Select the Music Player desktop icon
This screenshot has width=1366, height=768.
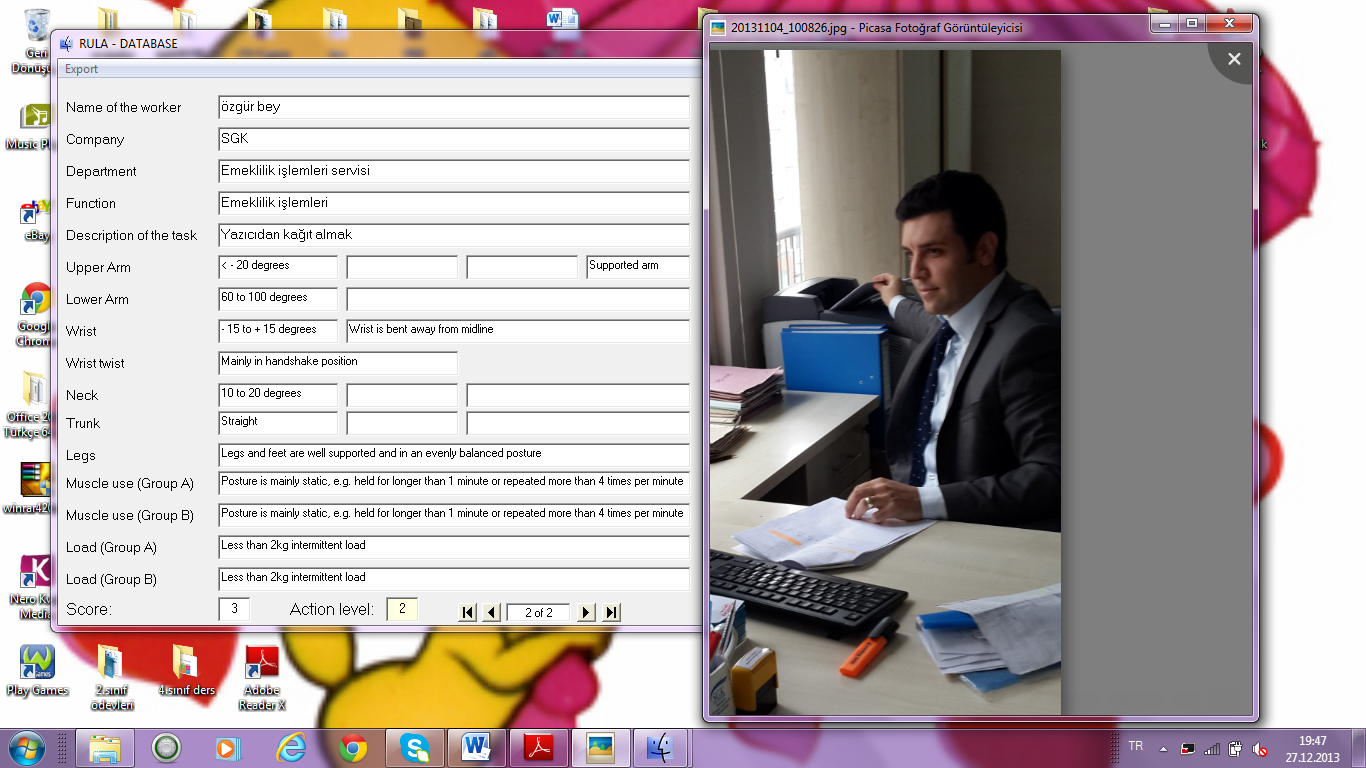tap(36, 125)
